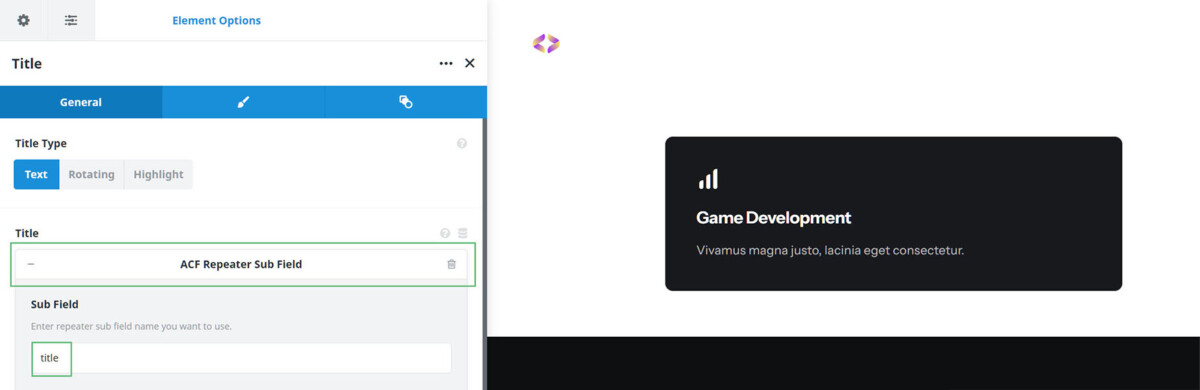The width and height of the screenshot is (1200, 390).
Task: Focus the Sub Field name input
Action: pyautogui.click(x=241, y=358)
